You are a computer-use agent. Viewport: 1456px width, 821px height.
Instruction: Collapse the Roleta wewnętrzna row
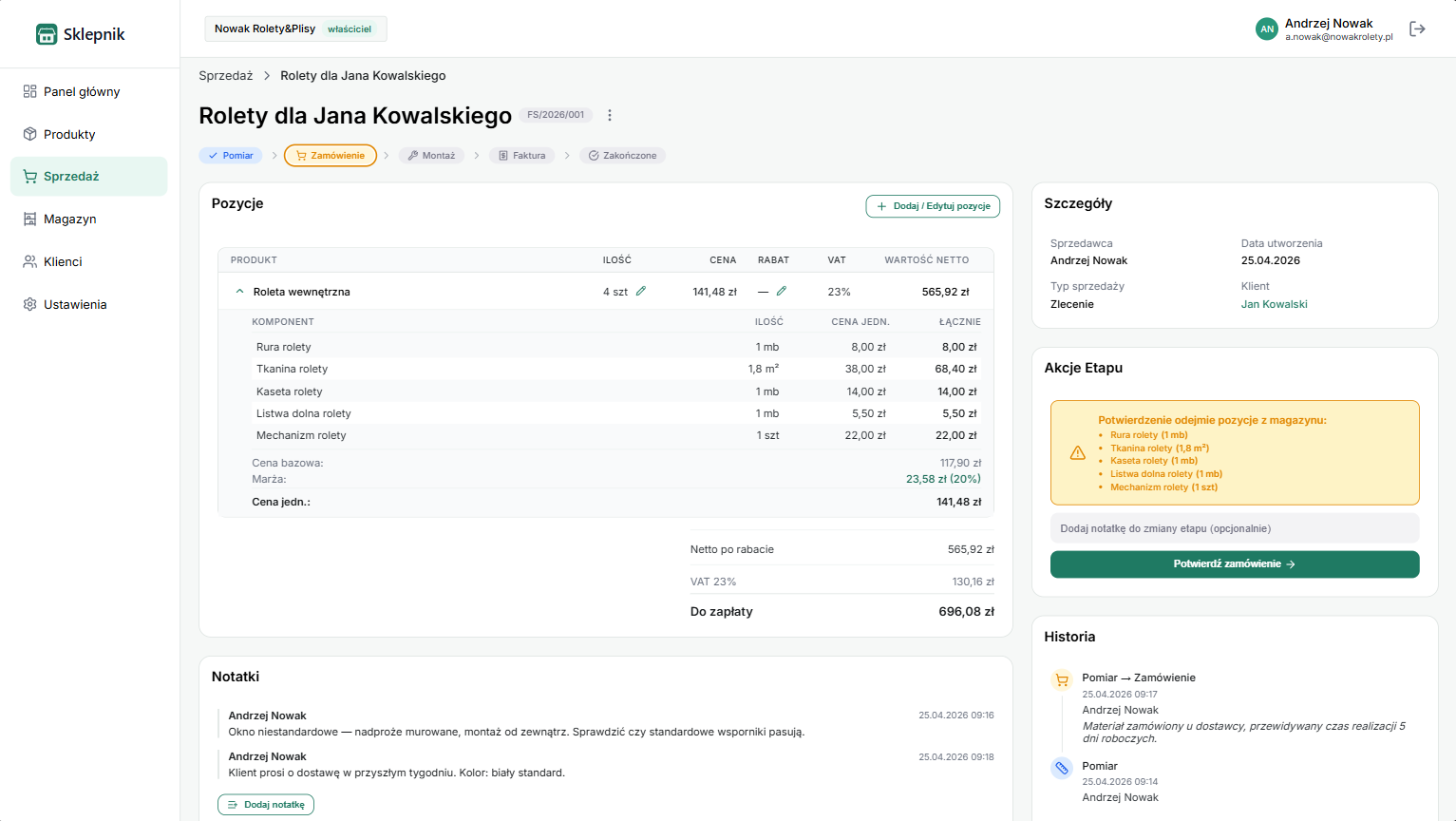239,292
